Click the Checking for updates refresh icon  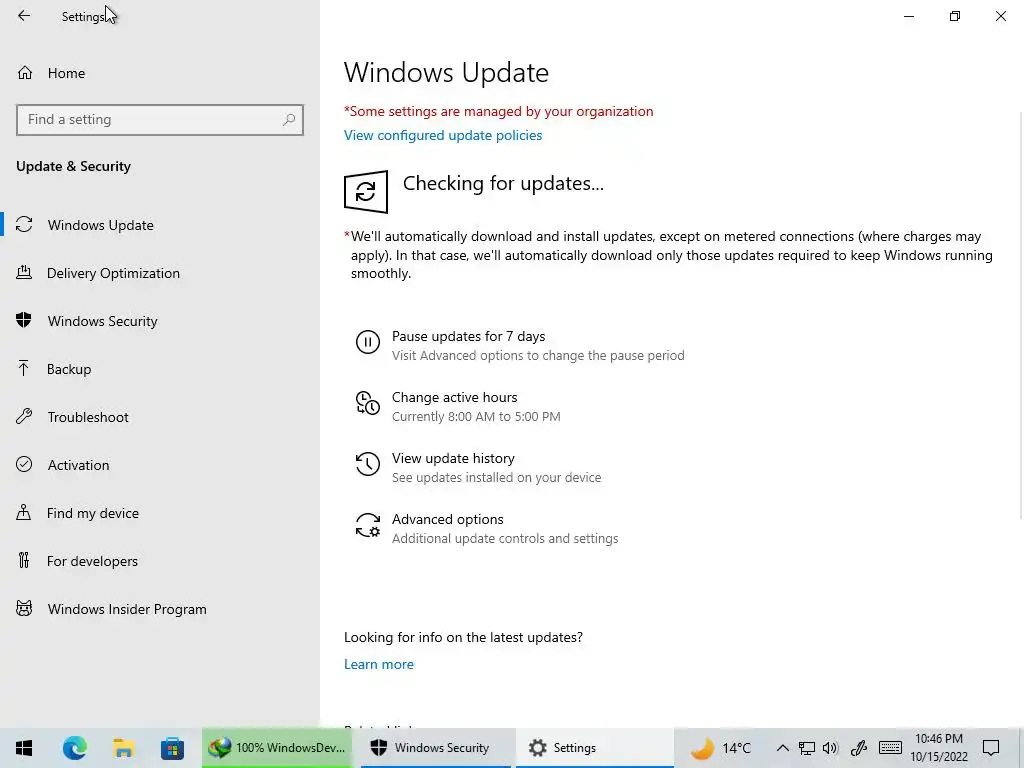(x=366, y=192)
